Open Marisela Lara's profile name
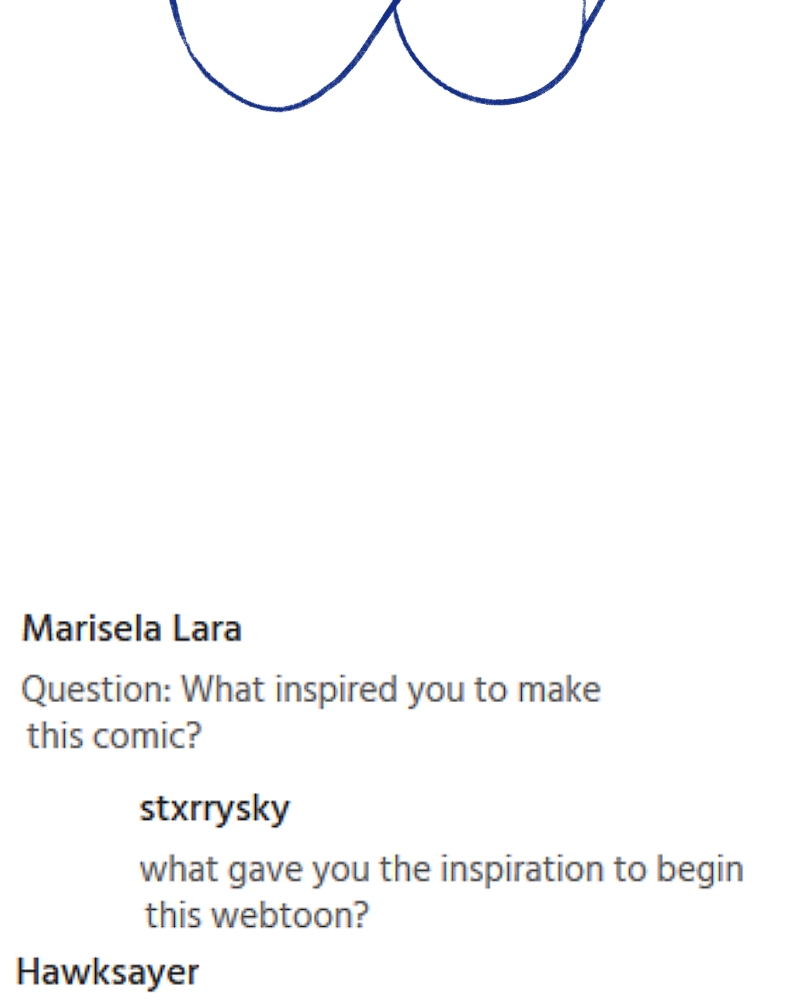This screenshot has height=1000, width=800. pos(131,629)
